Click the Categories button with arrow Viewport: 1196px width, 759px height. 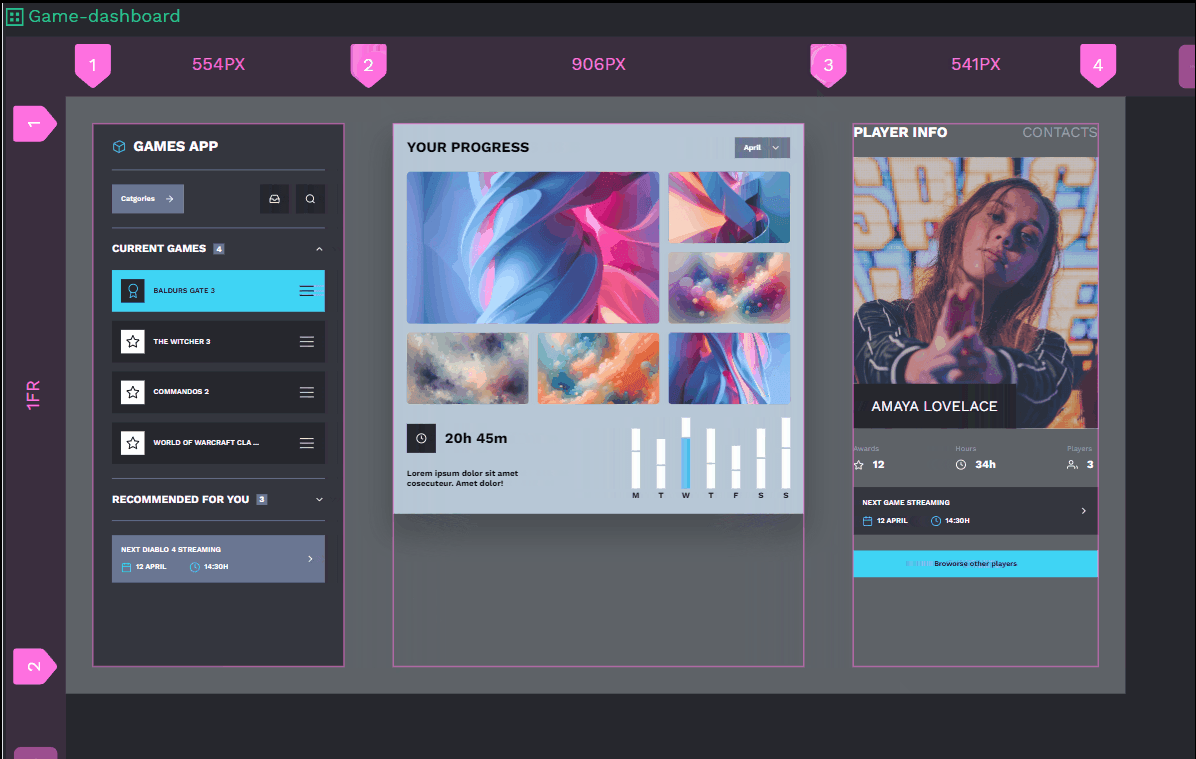pos(147,198)
